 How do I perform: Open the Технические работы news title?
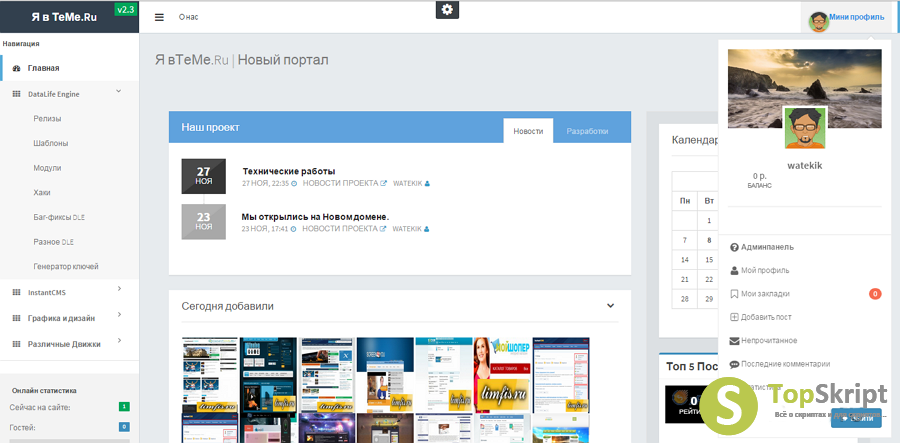pos(289,171)
